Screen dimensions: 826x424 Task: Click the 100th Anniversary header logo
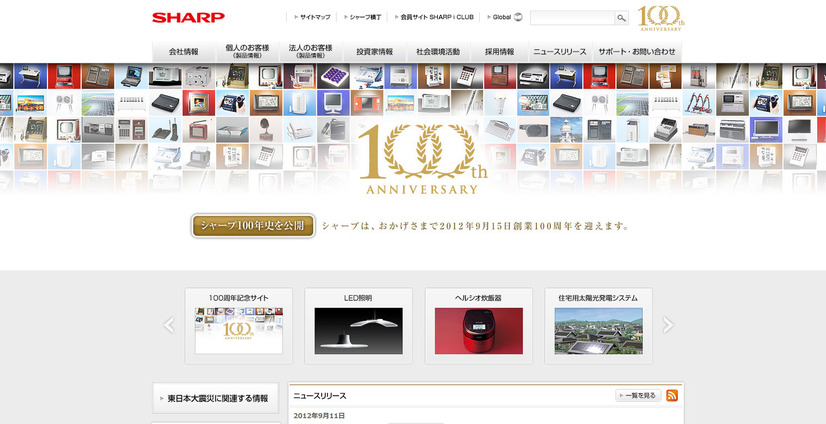click(x=661, y=18)
